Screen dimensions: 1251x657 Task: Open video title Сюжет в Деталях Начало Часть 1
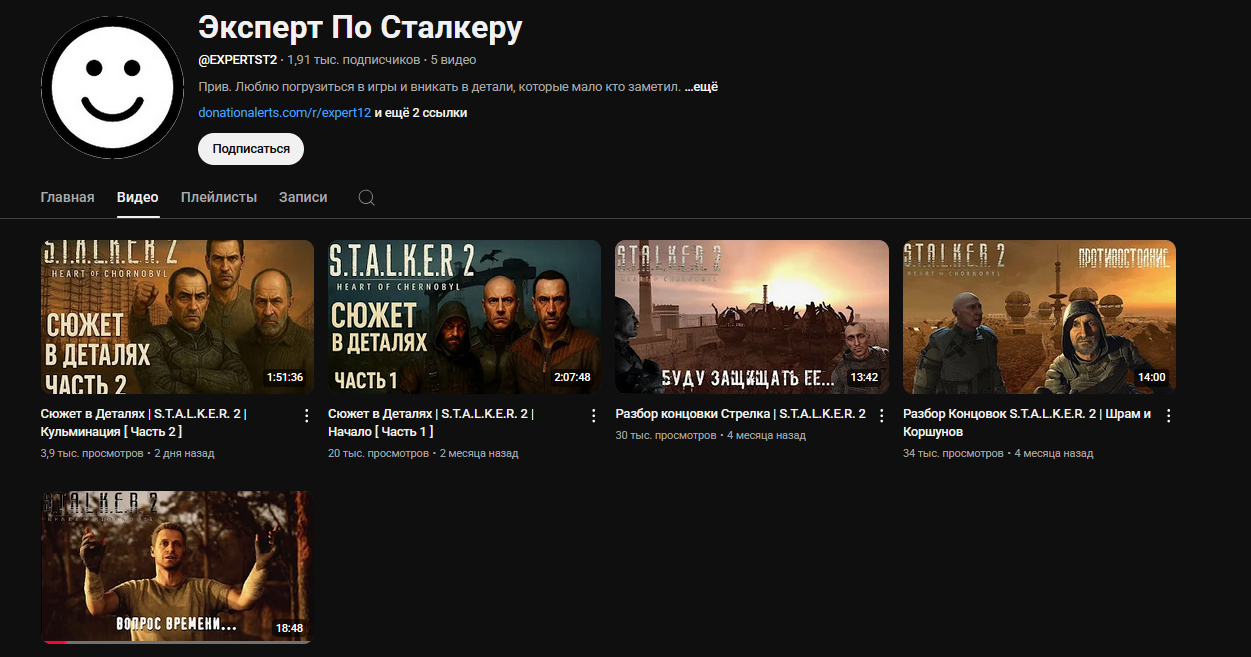[x=431, y=423]
